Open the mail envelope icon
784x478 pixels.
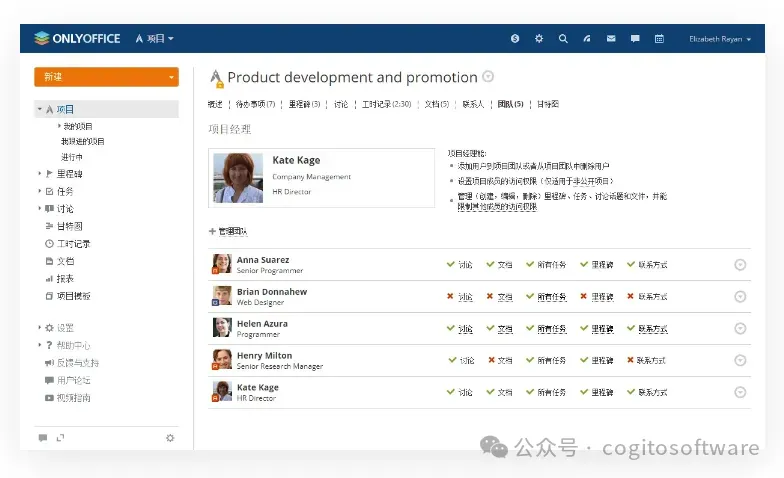point(611,39)
